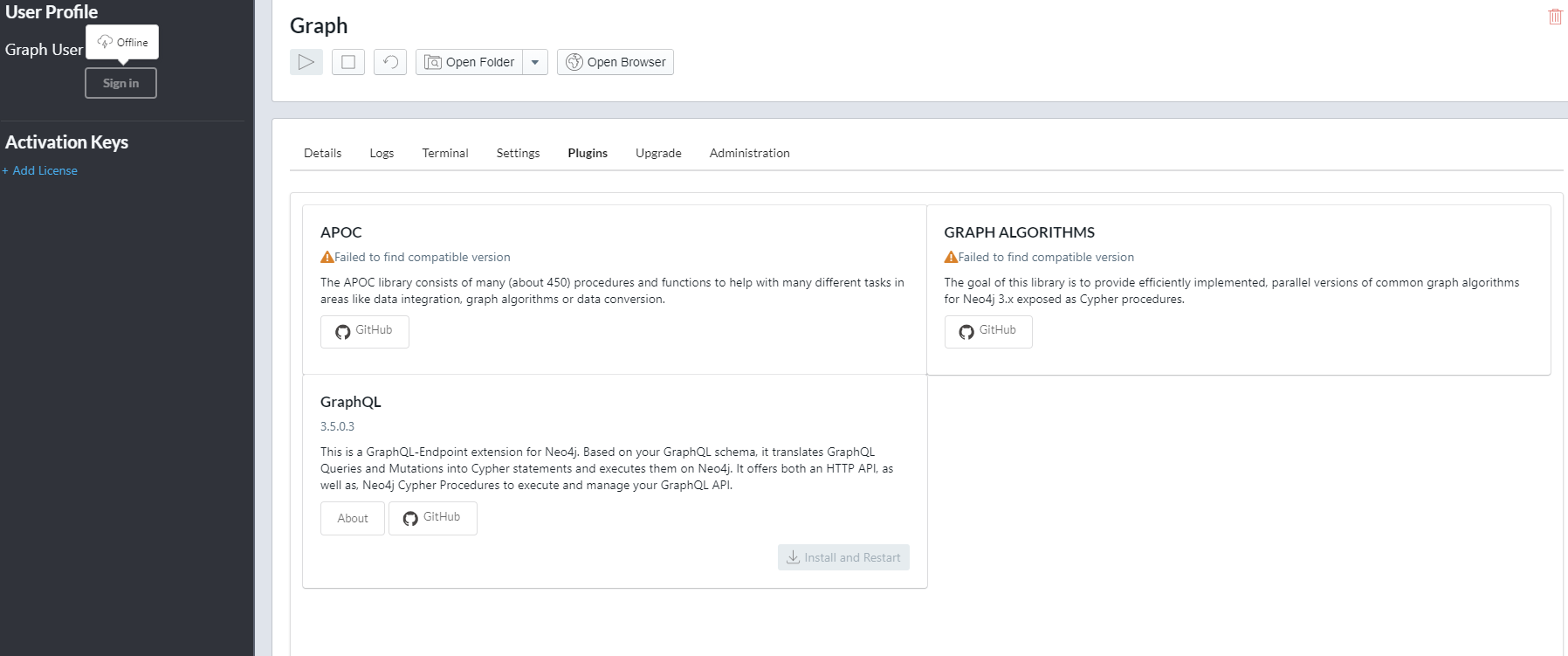The width and height of the screenshot is (1568, 656).
Task: Click the GRAPH ALGORITHMS plugin title
Action: click(1019, 232)
